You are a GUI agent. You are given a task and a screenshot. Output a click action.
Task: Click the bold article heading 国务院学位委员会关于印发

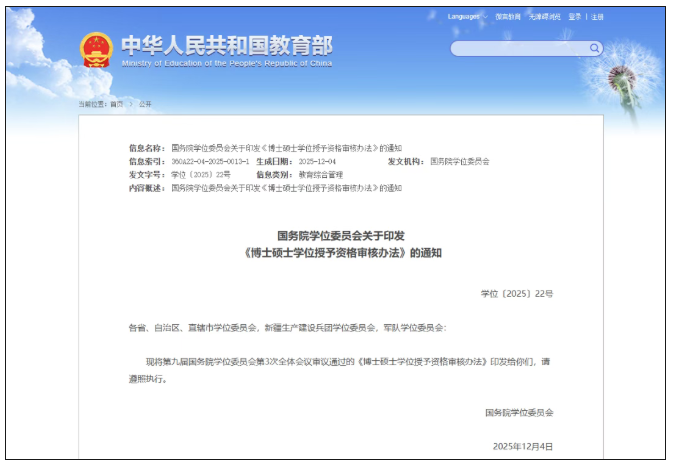click(x=342, y=236)
